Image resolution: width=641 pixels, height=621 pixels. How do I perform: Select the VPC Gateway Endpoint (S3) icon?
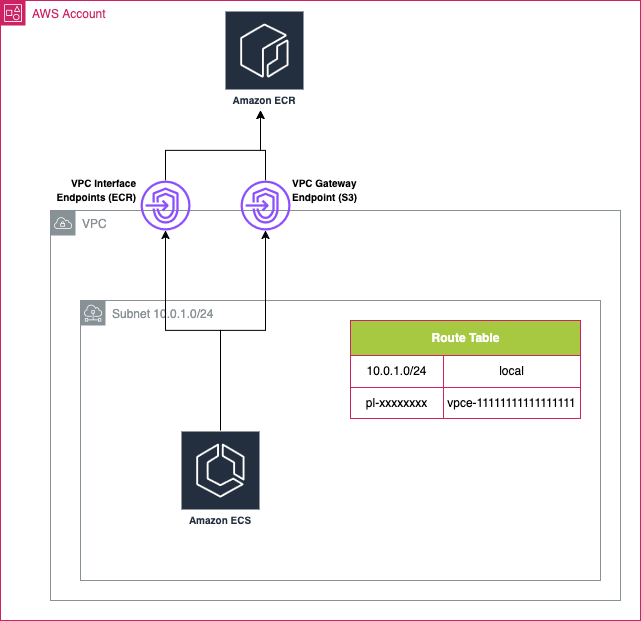coord(265,208)
